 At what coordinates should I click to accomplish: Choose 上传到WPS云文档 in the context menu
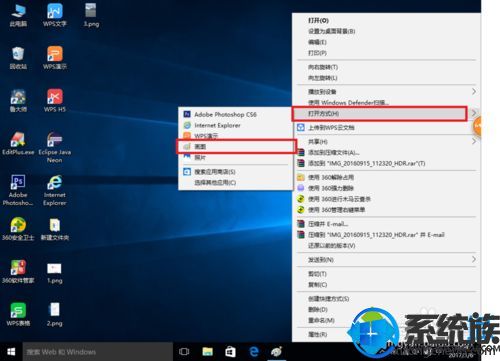tap(387, 127)
